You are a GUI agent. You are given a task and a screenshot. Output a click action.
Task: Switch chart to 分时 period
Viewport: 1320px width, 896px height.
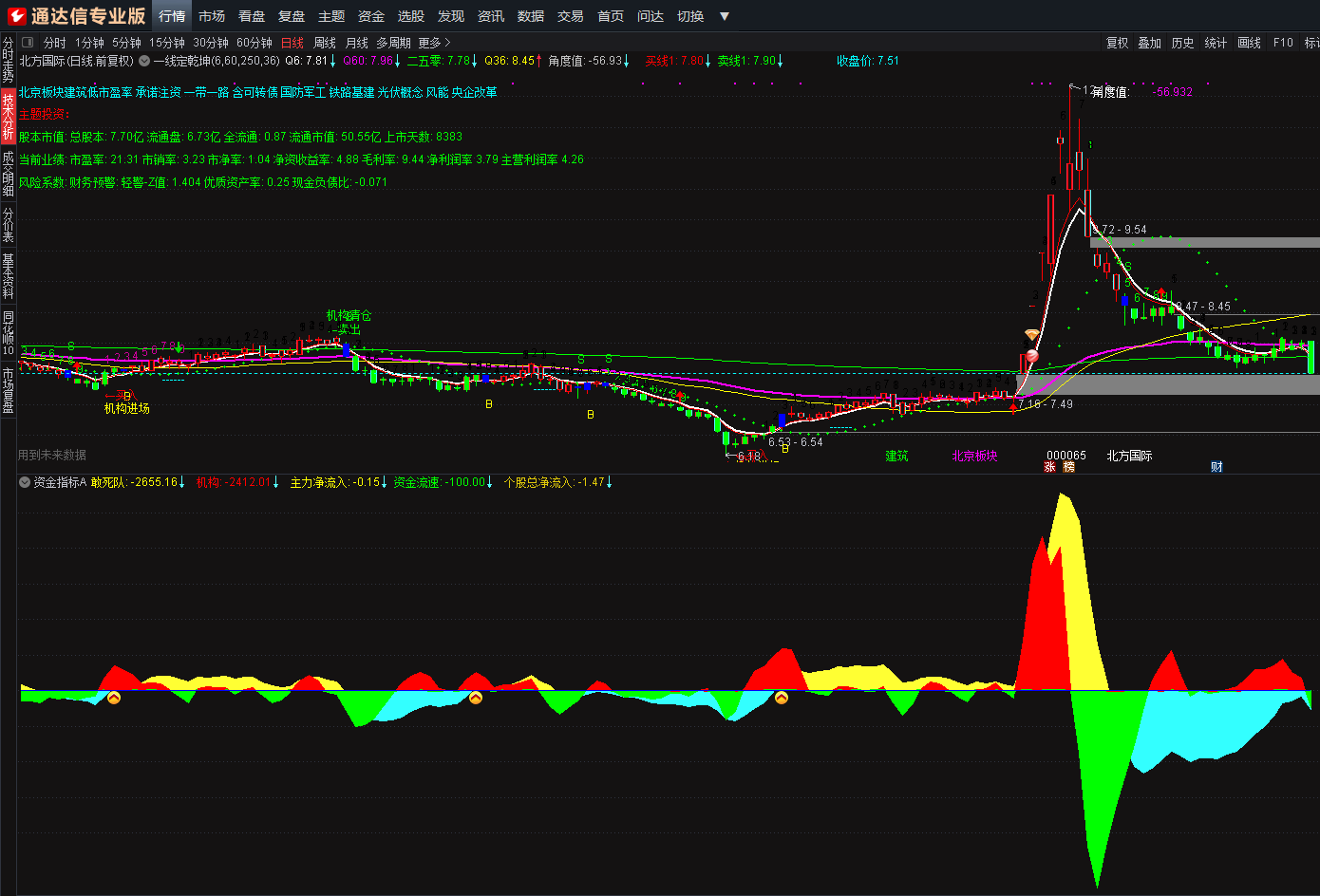(55, 43)
